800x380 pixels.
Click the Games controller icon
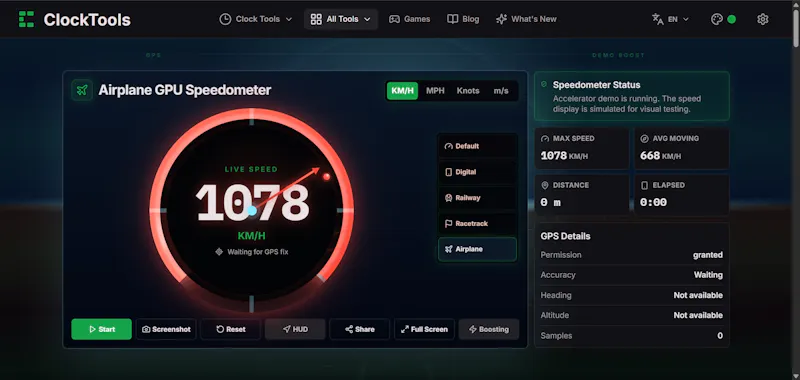394,19
